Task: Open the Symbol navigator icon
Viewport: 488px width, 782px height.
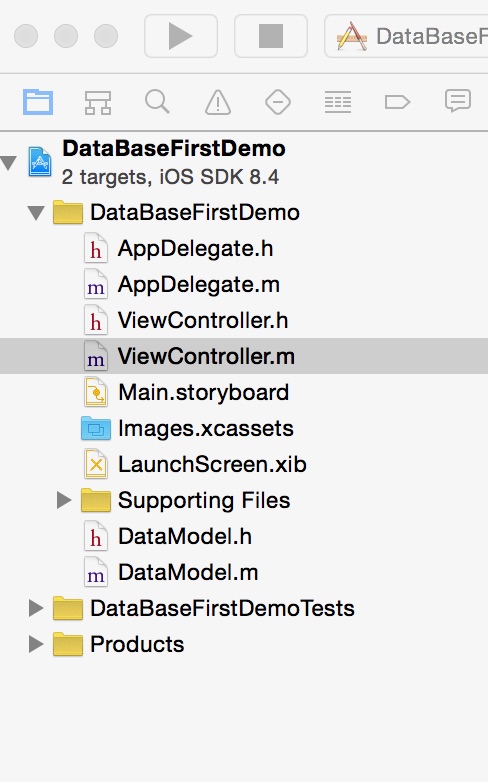Action: click(x=98, y=102)
